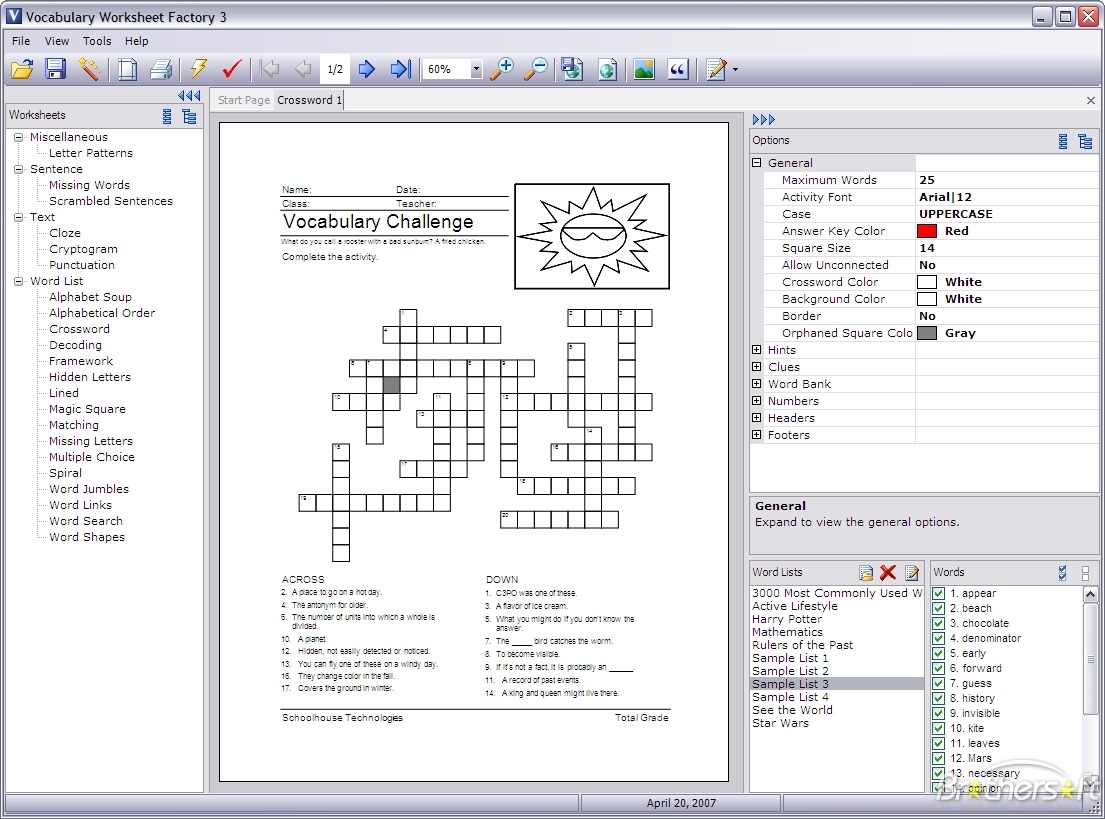Go to the next page arrow
The width and height of the screenshot is (1105, 819).
[366, 69]
